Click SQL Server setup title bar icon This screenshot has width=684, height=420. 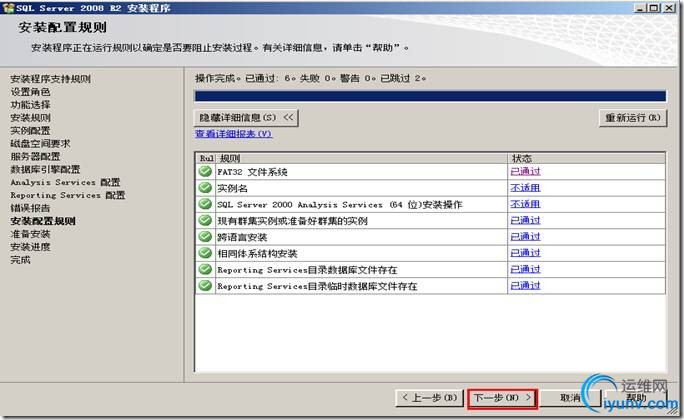pos(8,7)
